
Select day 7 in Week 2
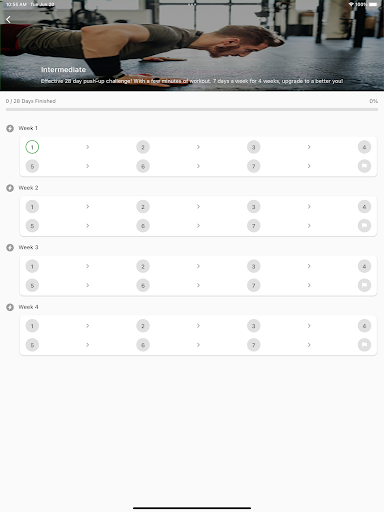coord(254,226)
